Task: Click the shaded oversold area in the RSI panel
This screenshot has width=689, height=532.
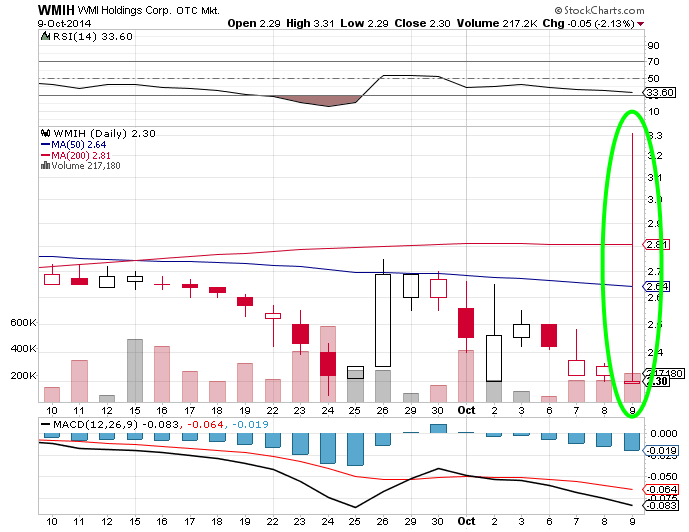Action: click(323, 101)
